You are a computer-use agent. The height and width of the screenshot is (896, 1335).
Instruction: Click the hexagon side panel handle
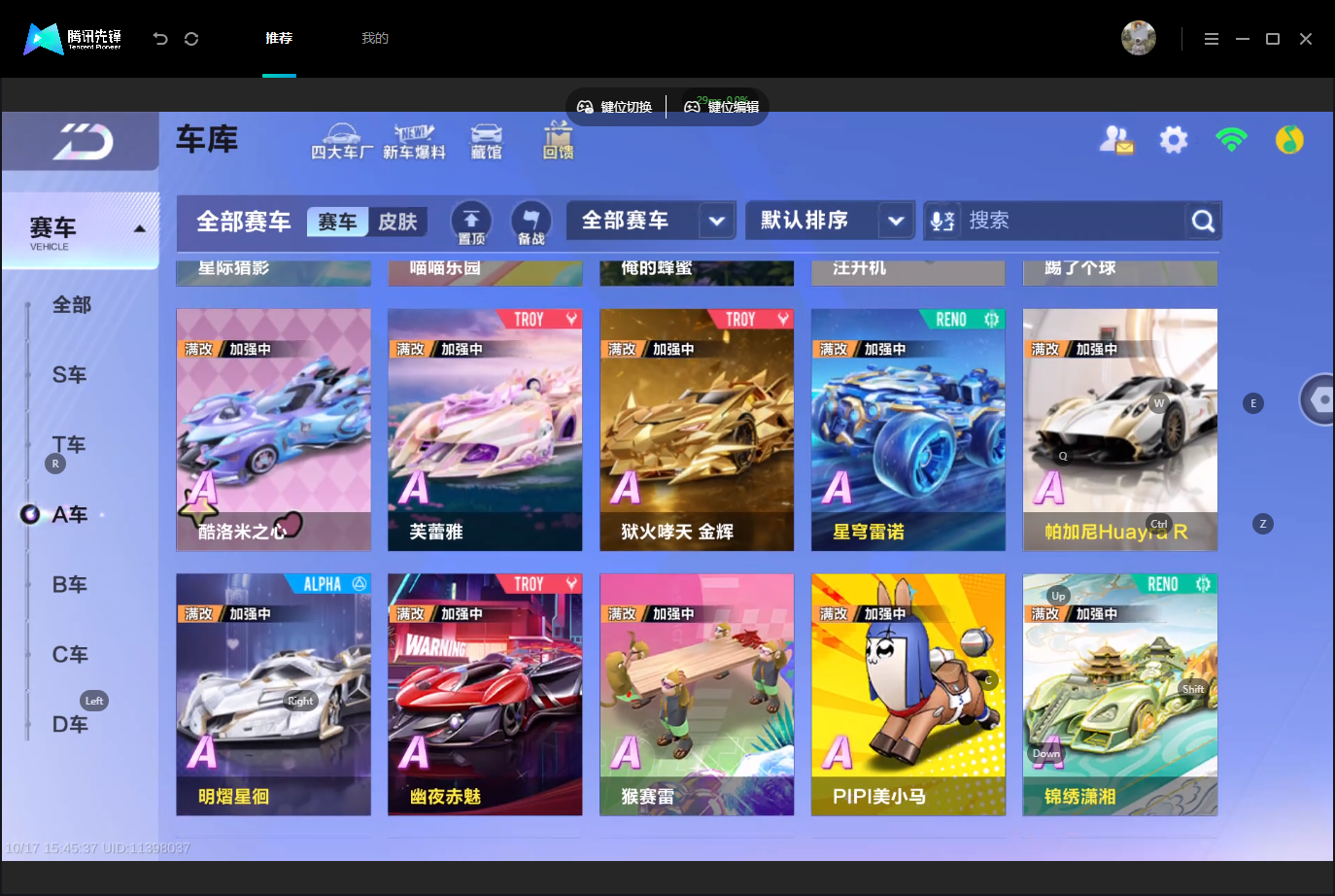1318,398
